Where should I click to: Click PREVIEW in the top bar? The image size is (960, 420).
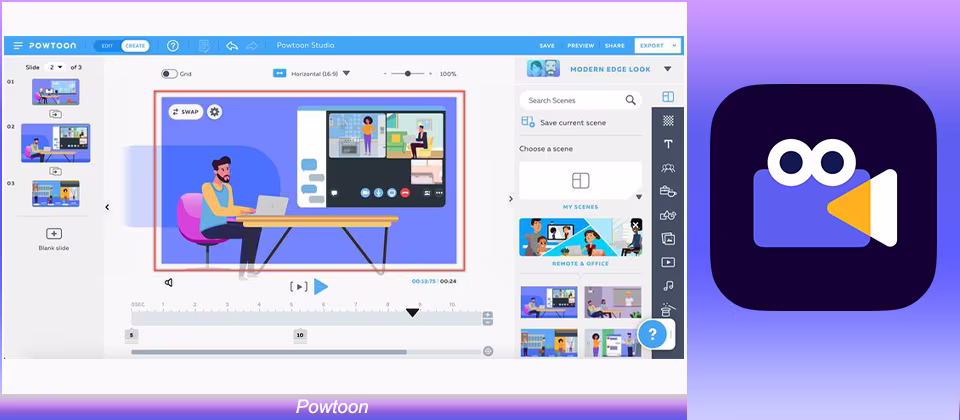tap(580, 46)
